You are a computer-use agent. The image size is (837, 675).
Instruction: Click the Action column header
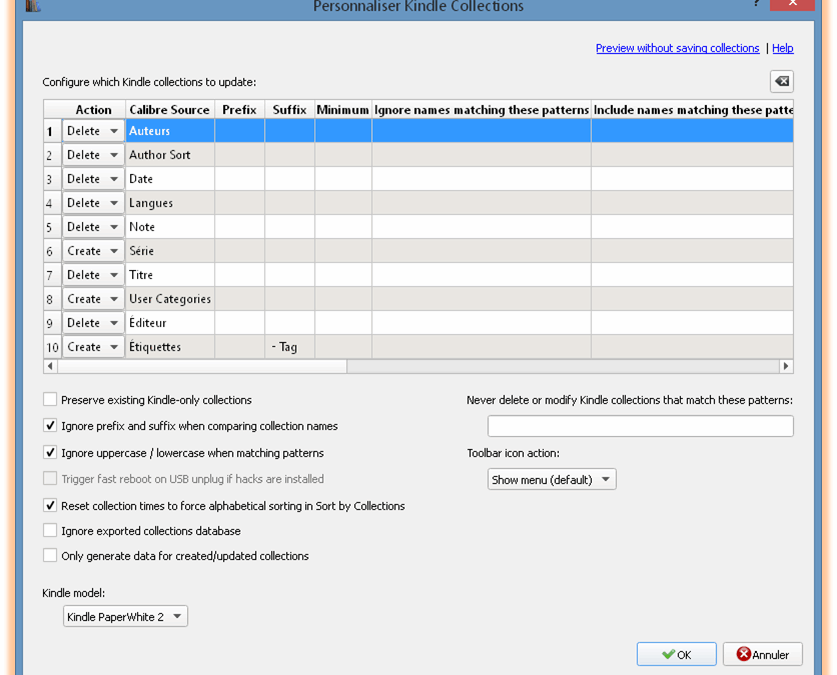pyautogui.click(x=93, y=110)
